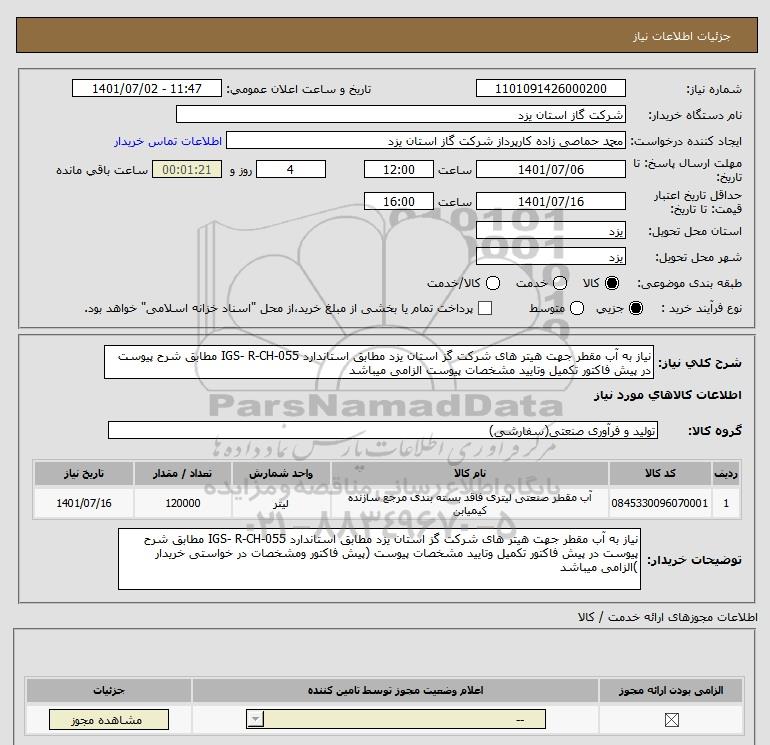770x745 pixels.
Task: Click row number 1 cell
Action: pyautogui.click(x=726, y=503)
